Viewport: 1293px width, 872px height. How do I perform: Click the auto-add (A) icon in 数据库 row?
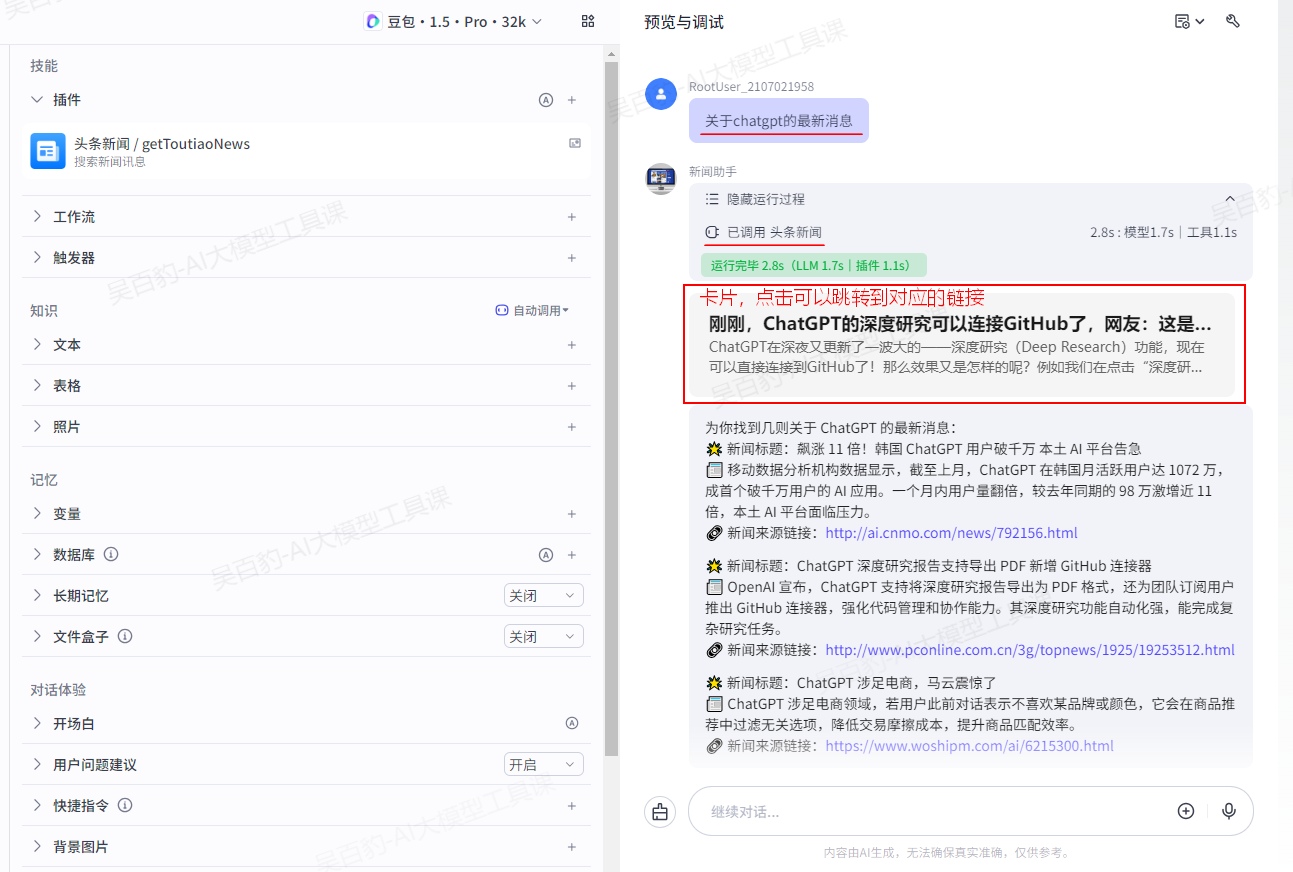[546, 555]
